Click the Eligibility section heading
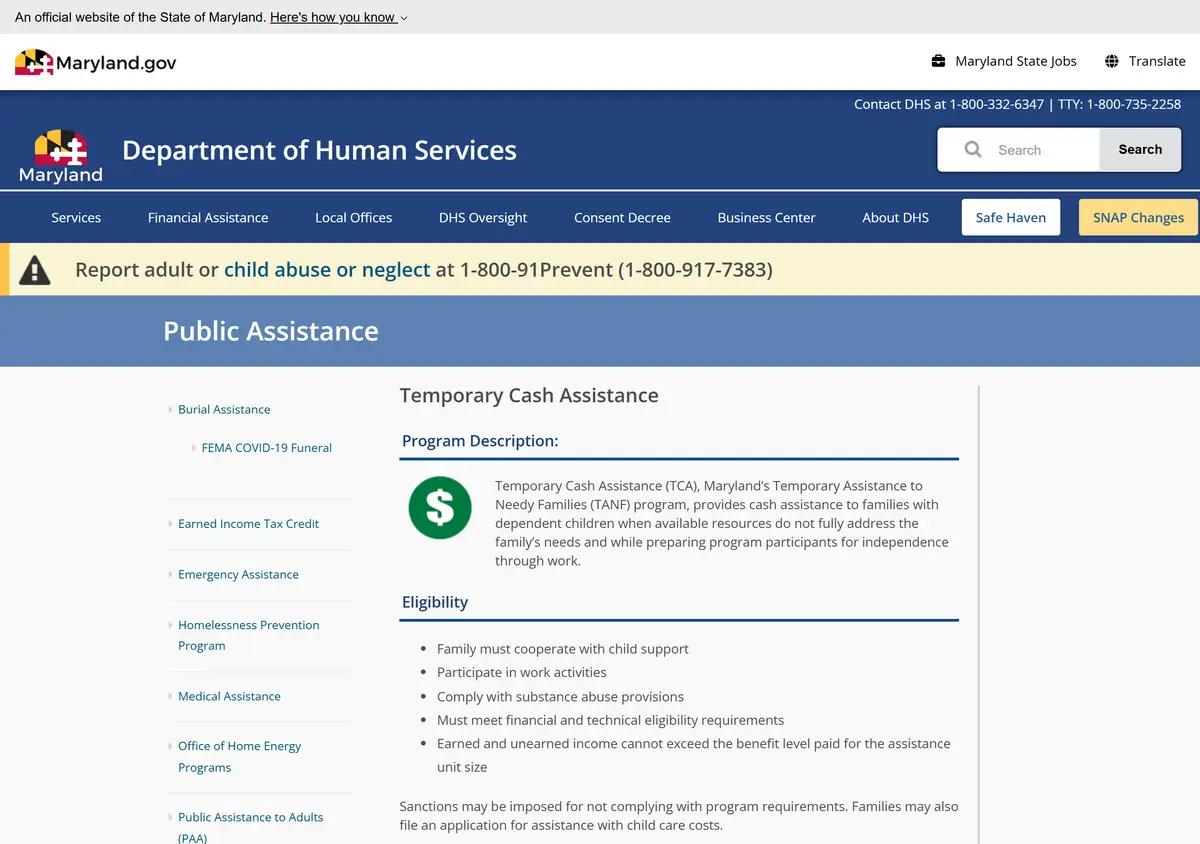This screenshot has width=1200, height=844. click(435, 602)
